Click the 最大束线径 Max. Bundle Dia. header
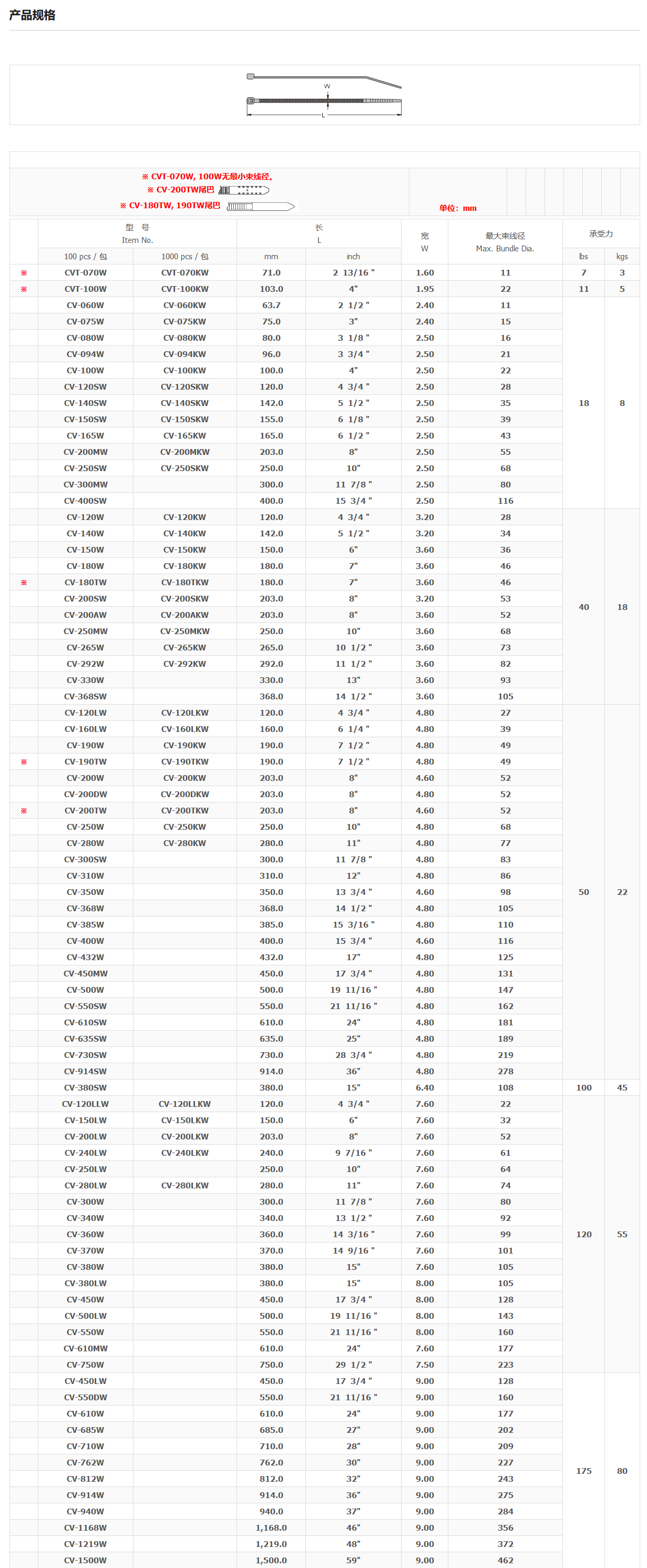Image resolution: width=647 pixels, height=1568 pixels. (x=505, y=242)
